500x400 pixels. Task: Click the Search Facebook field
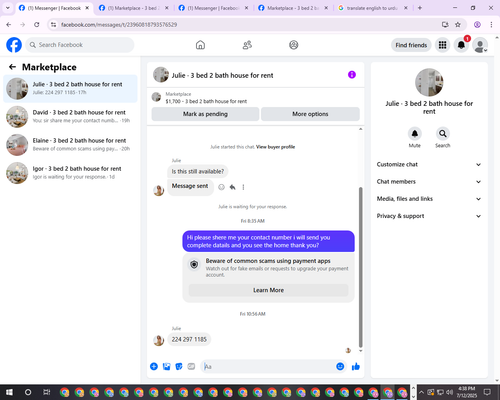click(x=80, y=45)
